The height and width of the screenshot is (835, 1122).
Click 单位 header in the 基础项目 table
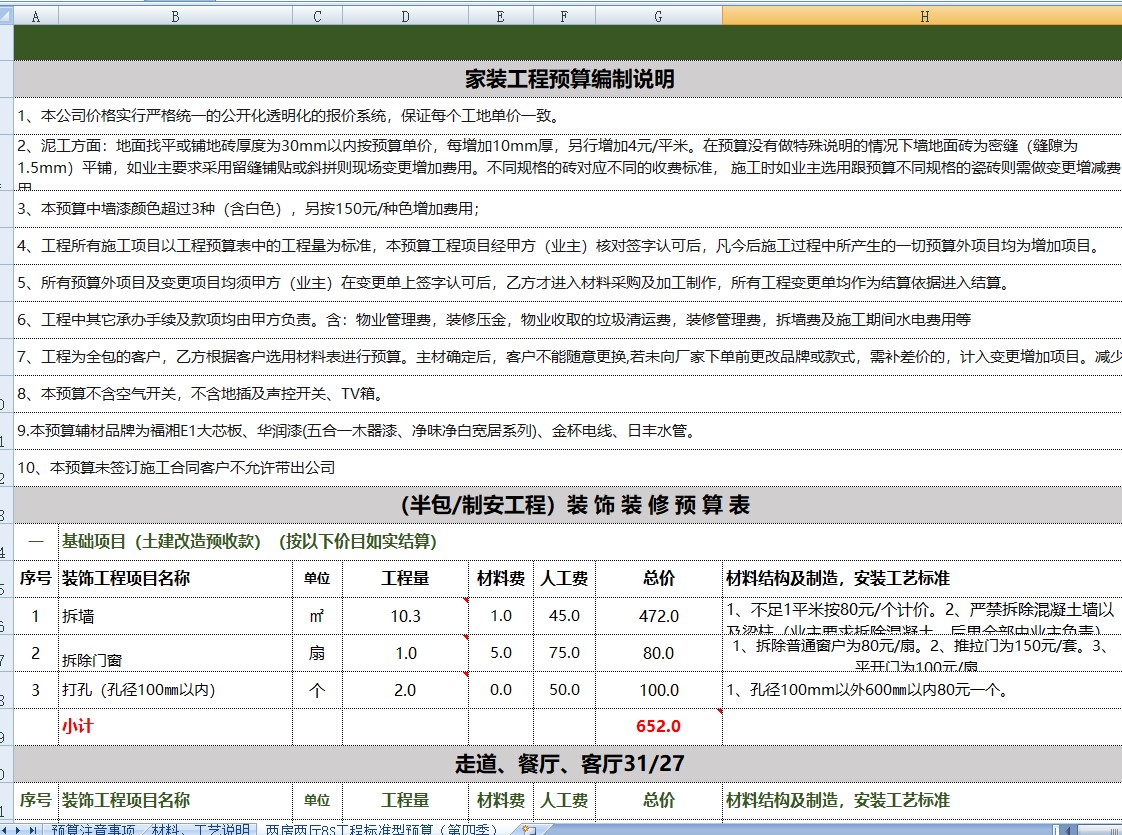[x=317, y=579]
